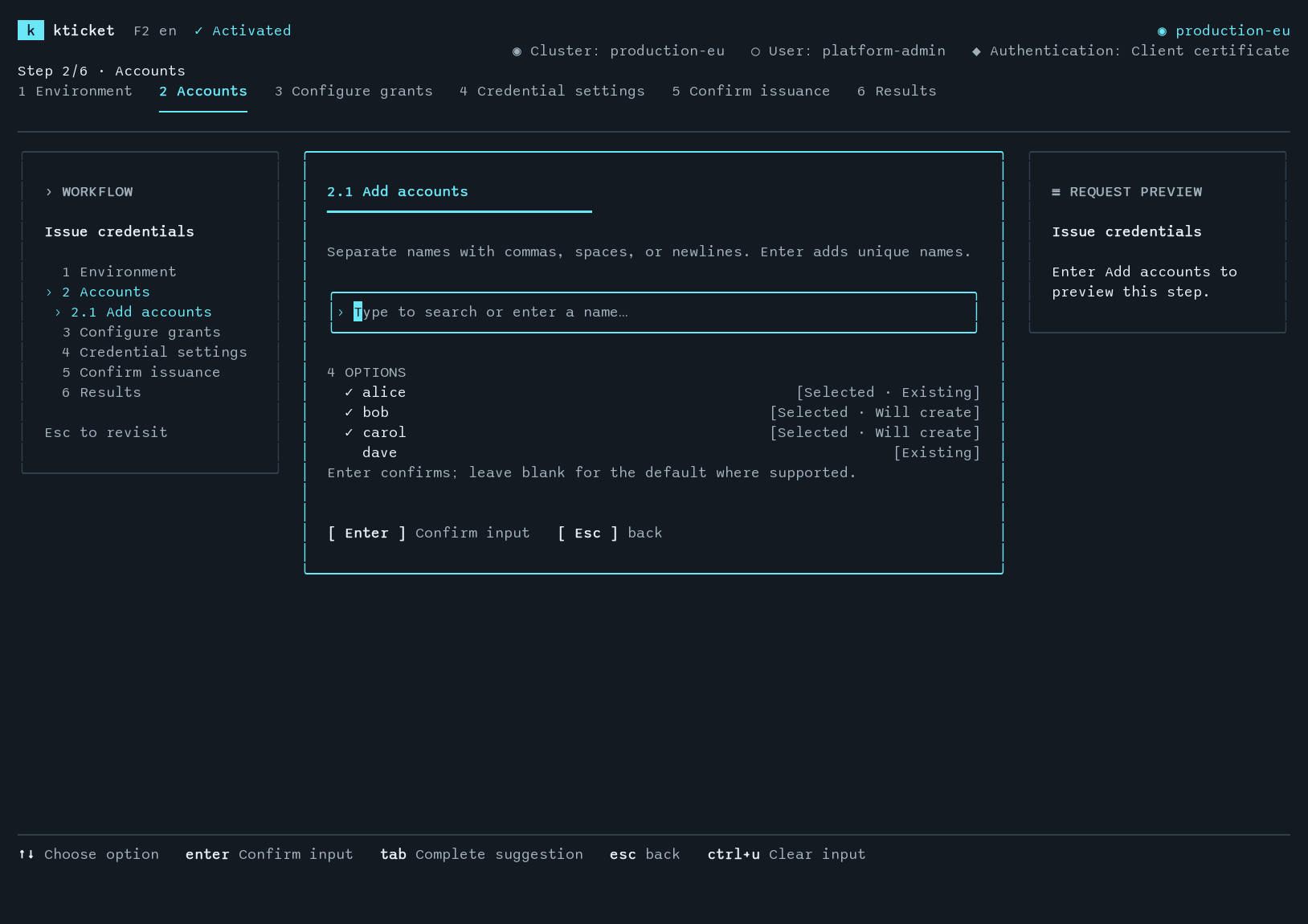This screenshot has height=924, width=1308.
Task: Click dave's Existing status tag
Action: click(937, 452)
